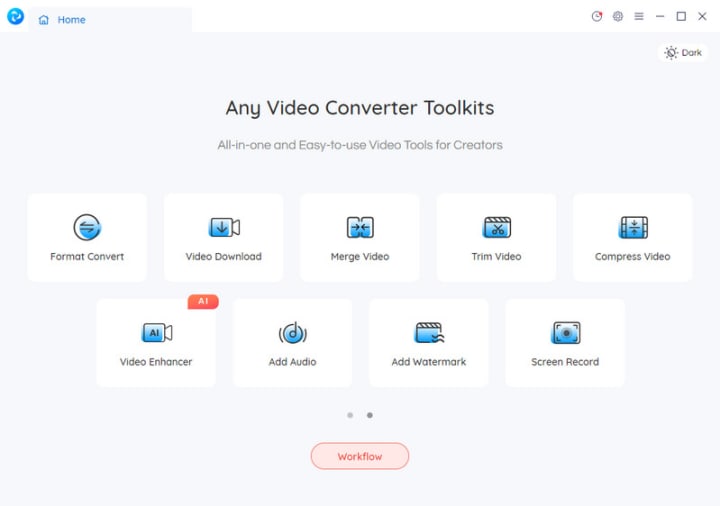Select the second page indicator dot
Image resolution: width=720 pixels, height=506 pixels.
coord(370,415)
